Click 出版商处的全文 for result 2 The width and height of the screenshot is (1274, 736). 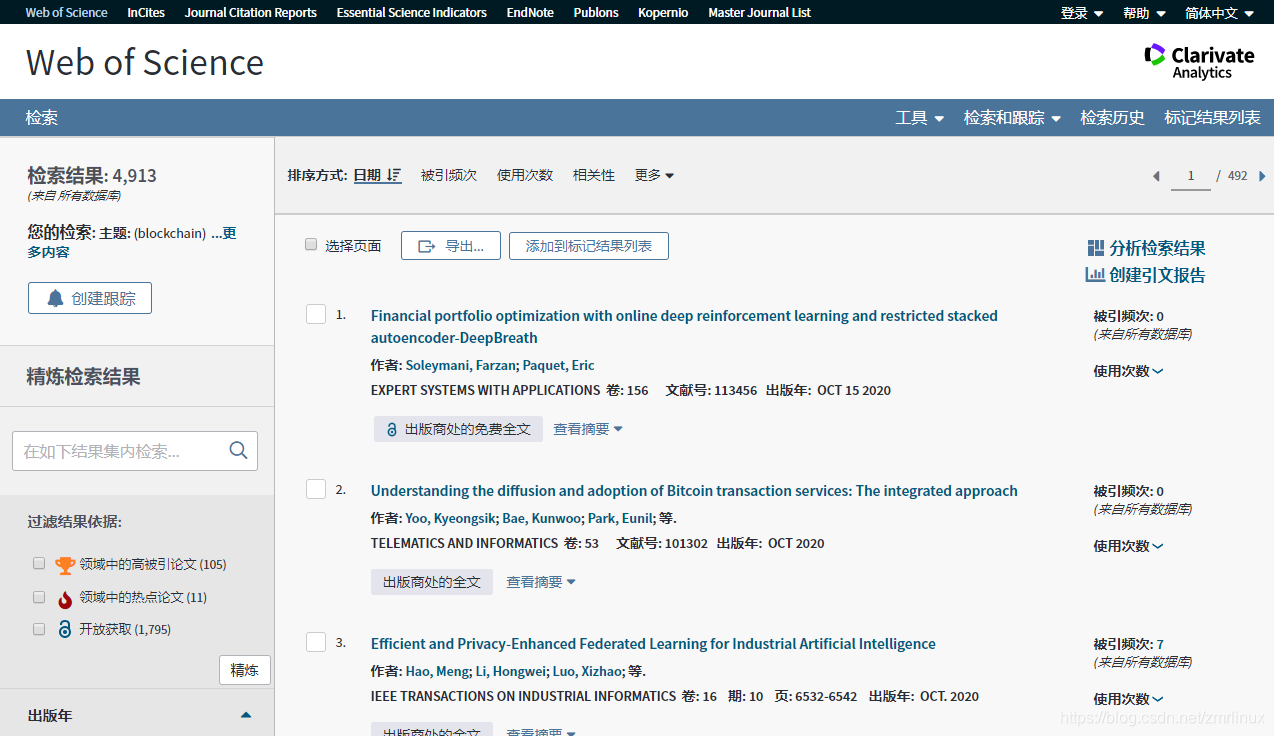pyautogui.click(x=432, y=582)
